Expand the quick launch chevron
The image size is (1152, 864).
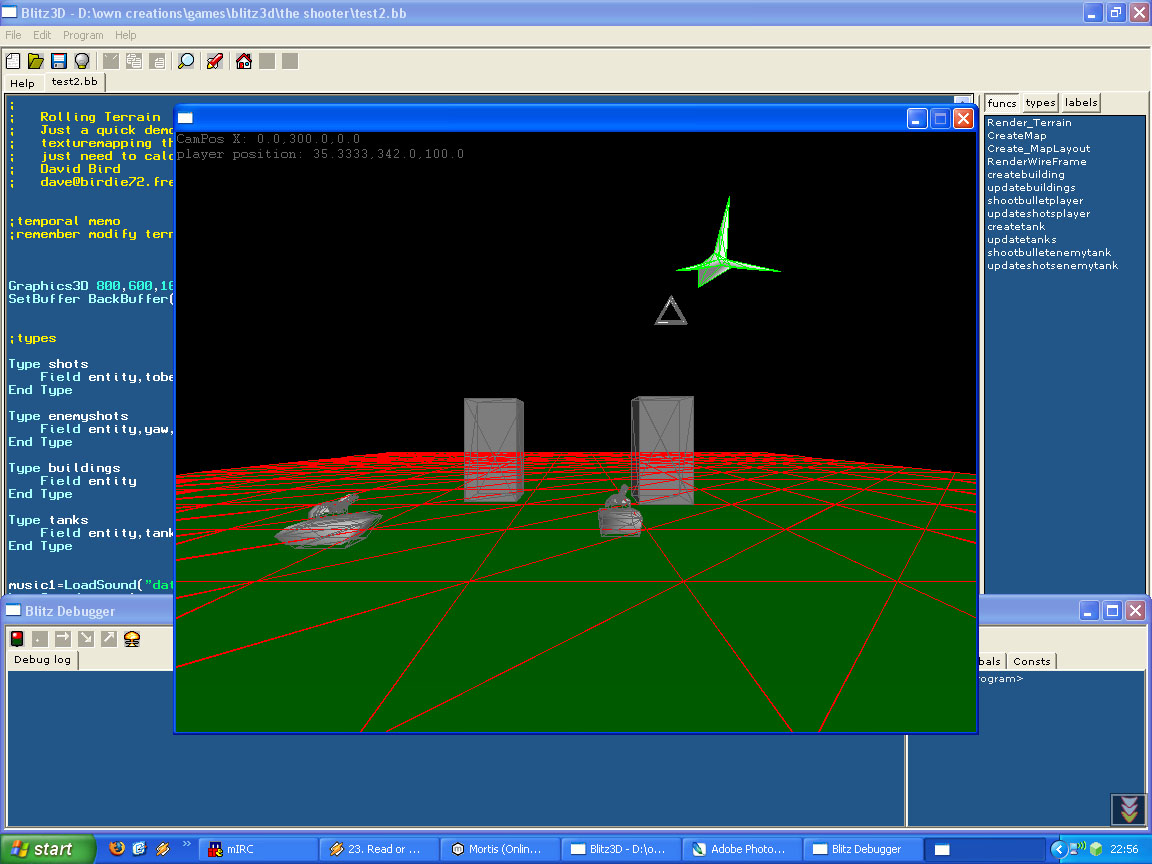[x=187, y=843]
